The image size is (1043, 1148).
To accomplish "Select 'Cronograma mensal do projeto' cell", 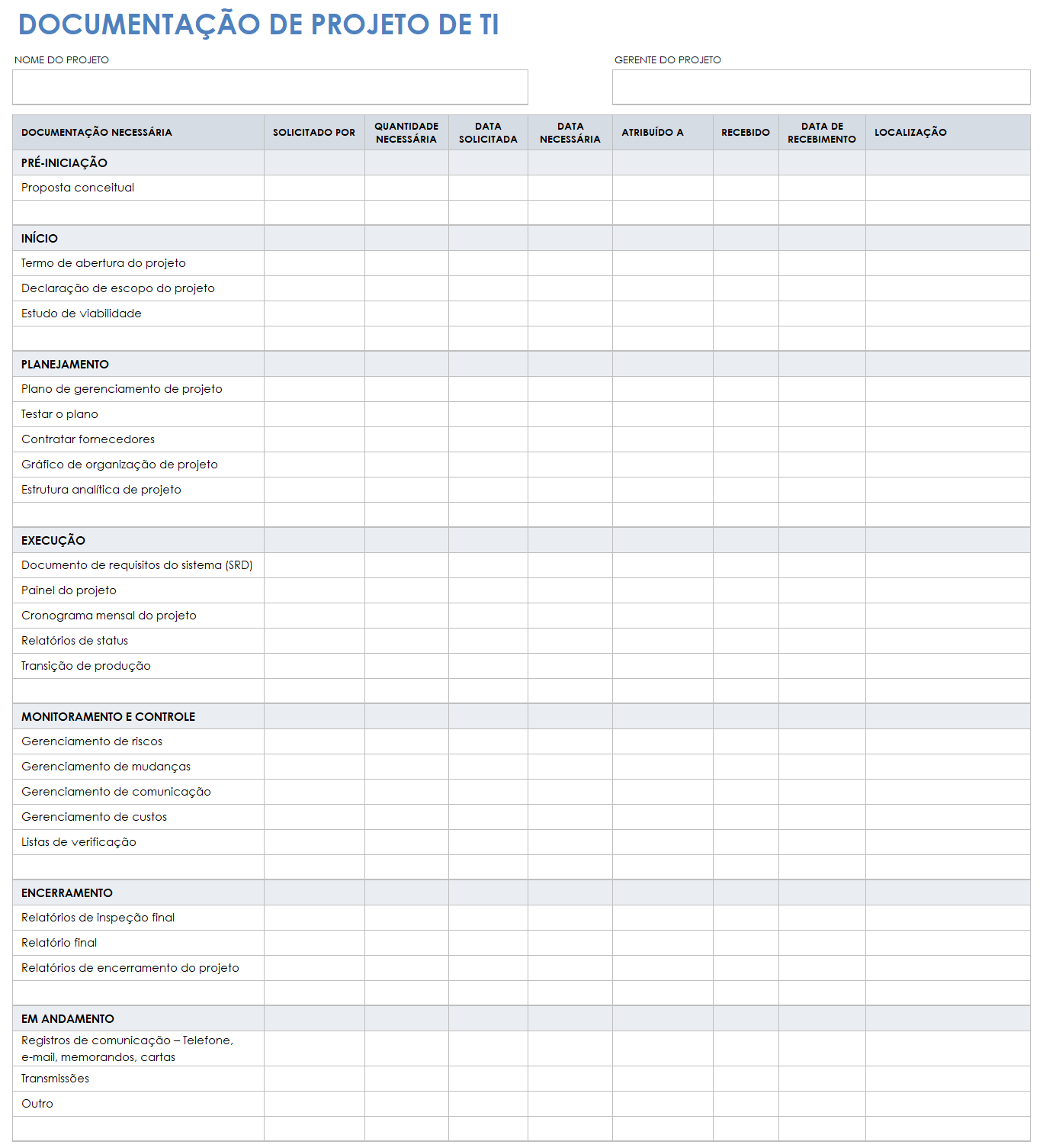I will pos(139,616).
